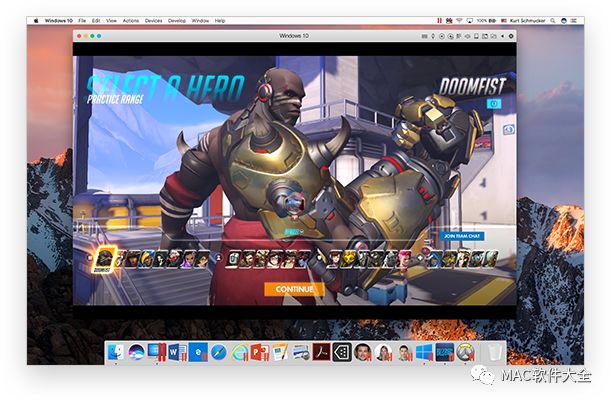Expand the status icons arrow in VM title bar
Screen dimensions: 611x402
coord(502,36)
